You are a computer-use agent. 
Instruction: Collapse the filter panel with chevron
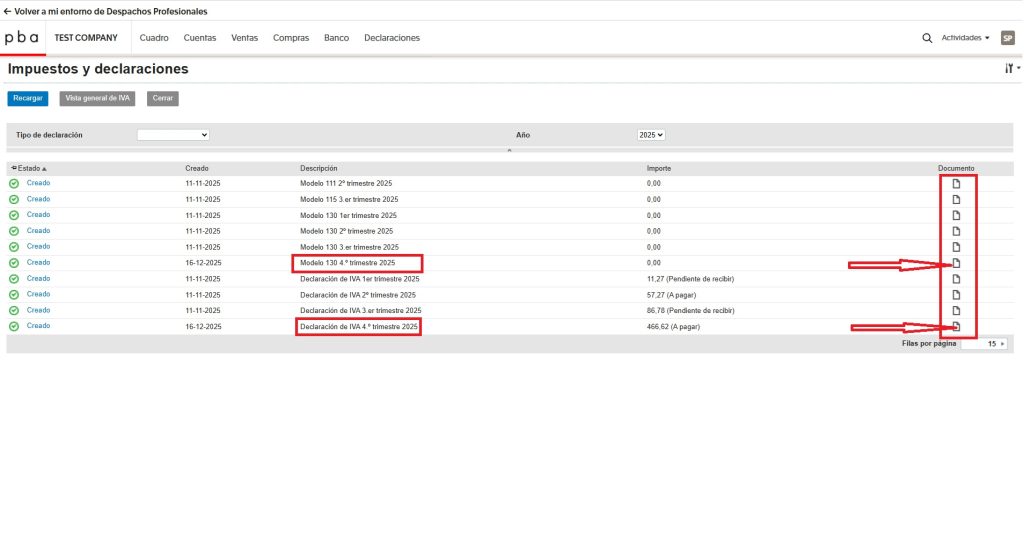[509, 150]
